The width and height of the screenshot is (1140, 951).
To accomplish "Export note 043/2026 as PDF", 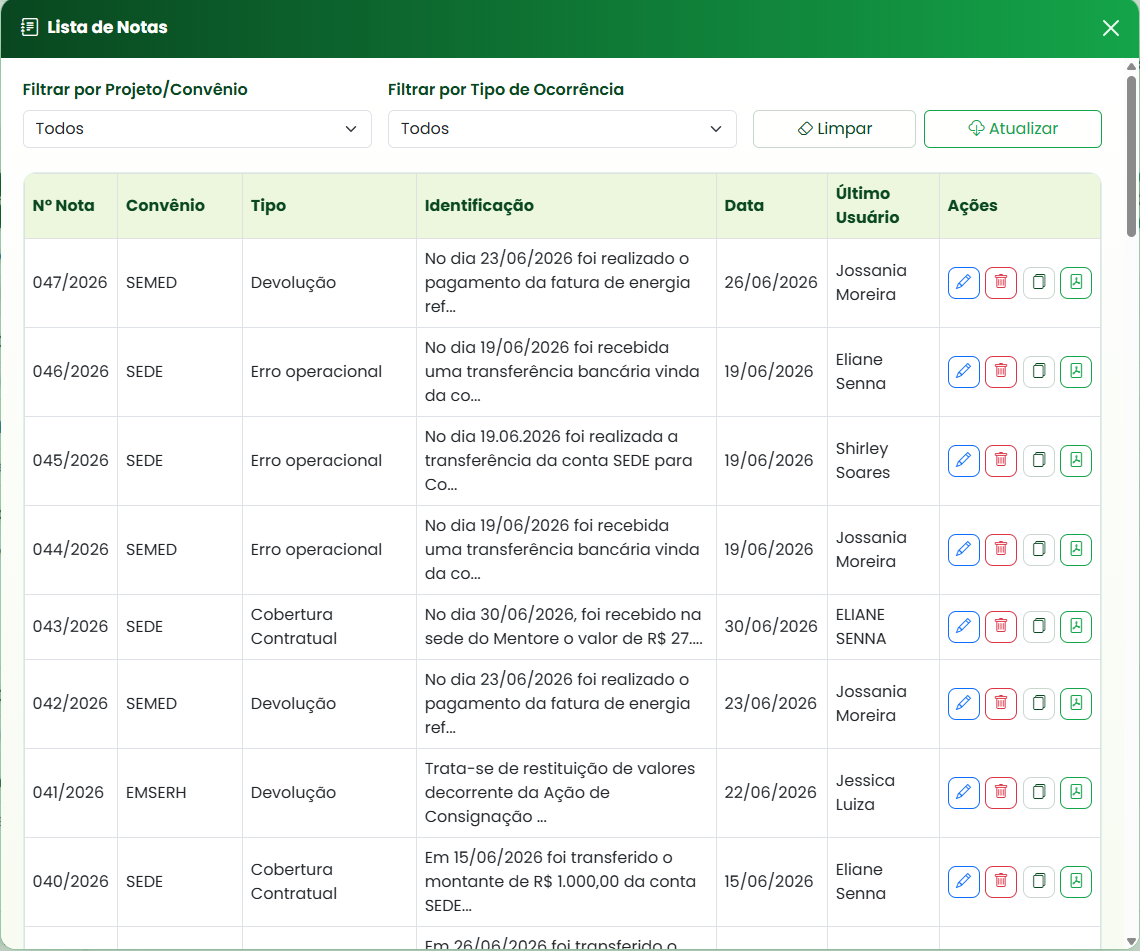I will [x=1076, y=627].
